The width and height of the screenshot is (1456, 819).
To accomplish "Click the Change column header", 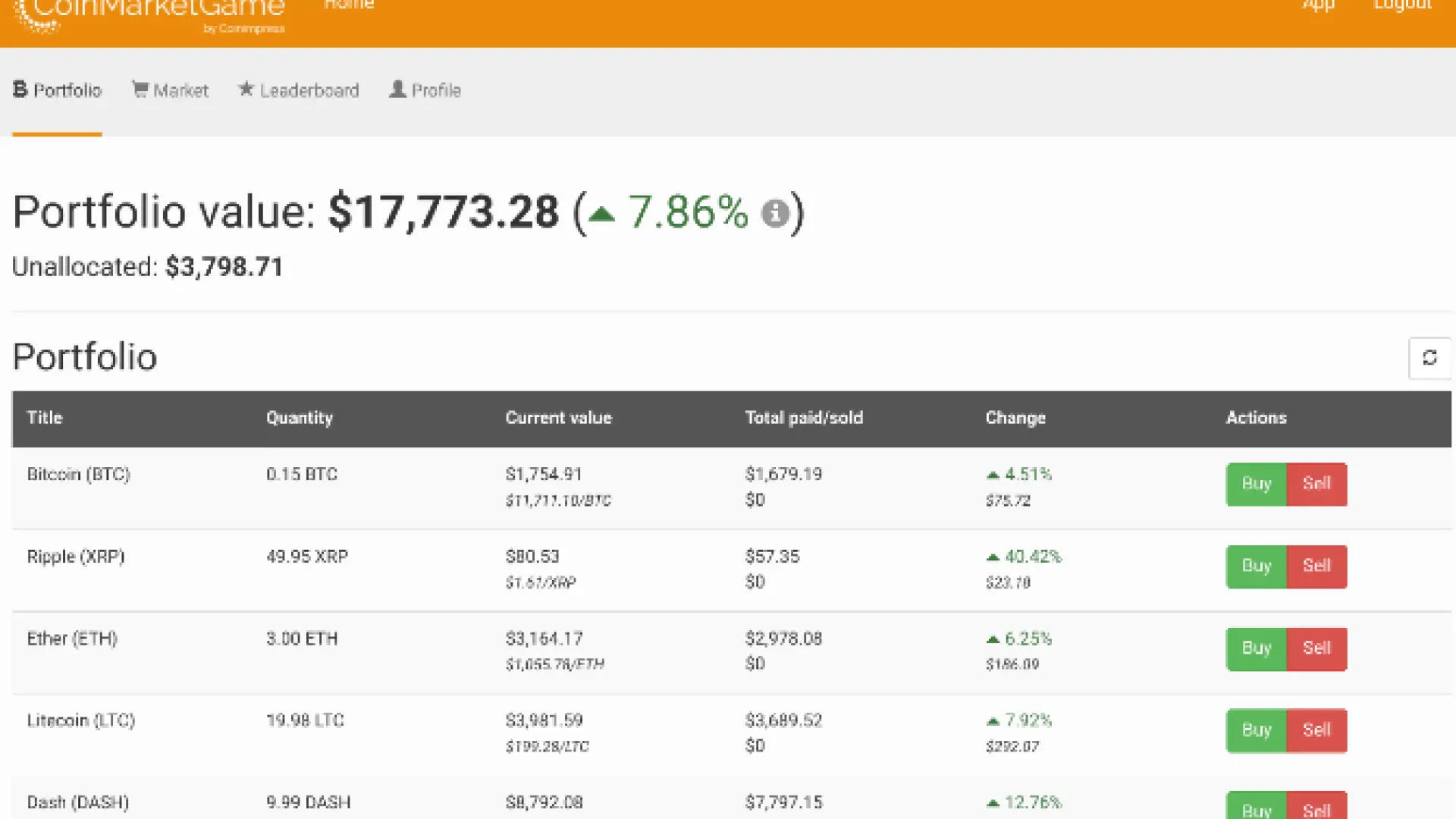I will pyautogui.click(x=1015, y=418).
